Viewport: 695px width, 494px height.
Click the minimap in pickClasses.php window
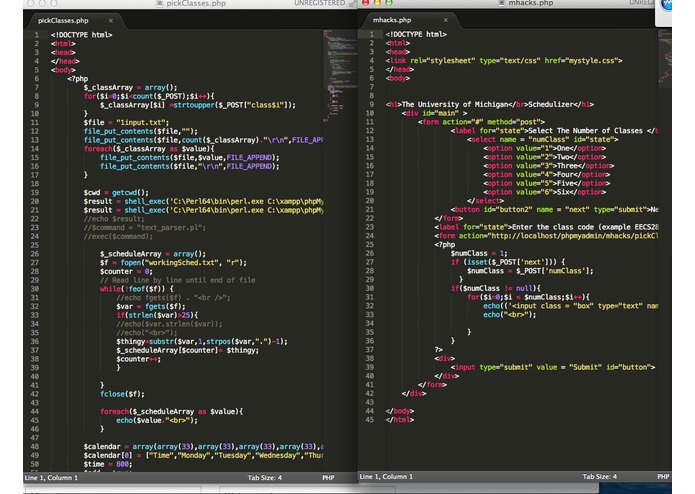(x=340, y=75)
